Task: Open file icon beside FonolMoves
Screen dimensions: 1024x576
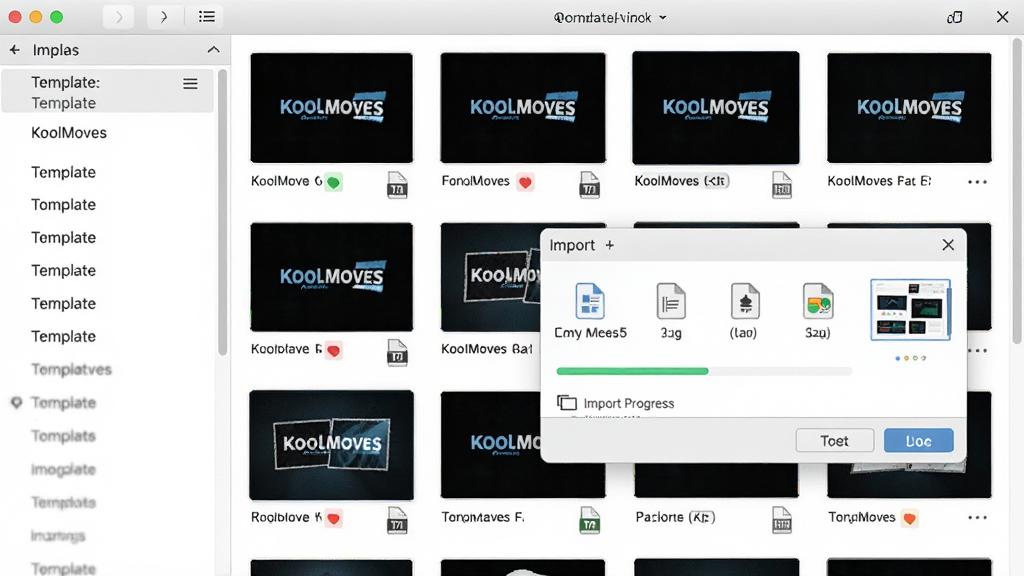Action: (x=589, y=185)
